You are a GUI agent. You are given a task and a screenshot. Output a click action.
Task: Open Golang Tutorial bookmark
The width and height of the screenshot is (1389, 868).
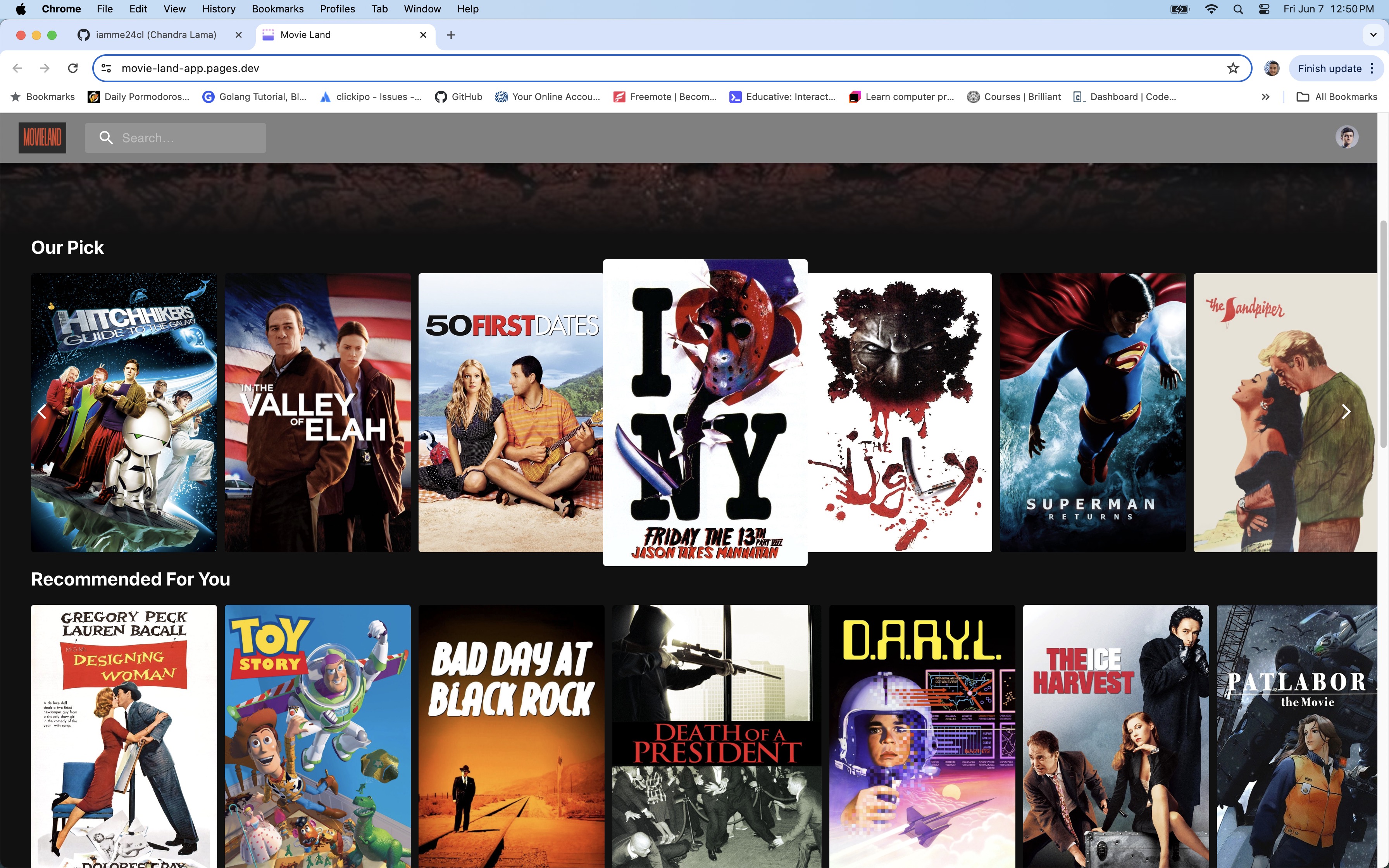coord(255,97)
